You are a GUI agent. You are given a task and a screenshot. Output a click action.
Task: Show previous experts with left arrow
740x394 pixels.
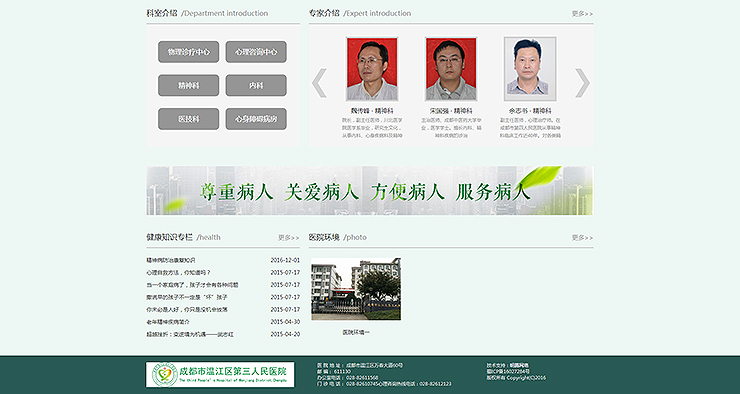coord(320,83)
